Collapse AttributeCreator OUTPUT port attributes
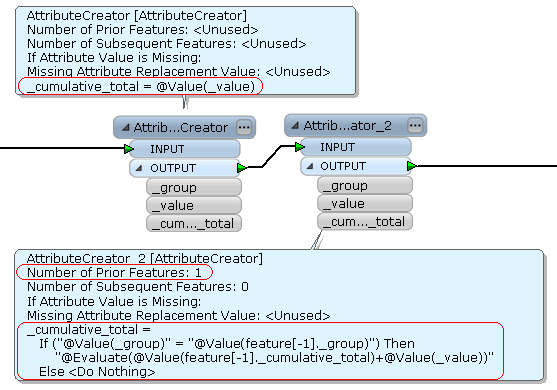Viewport: 557px width, 390px height. click(139, 168)
